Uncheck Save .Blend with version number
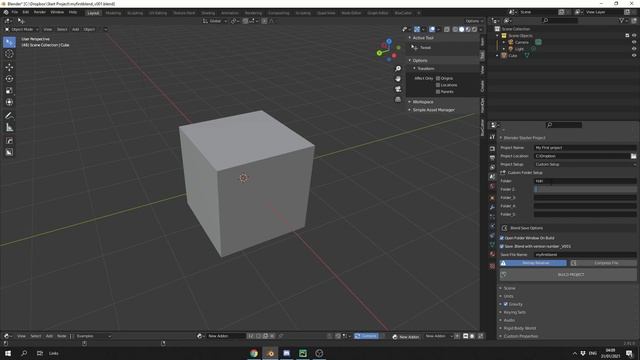Image resolution: width=640 pixels, height=360 pixels. tap(502, 246)
